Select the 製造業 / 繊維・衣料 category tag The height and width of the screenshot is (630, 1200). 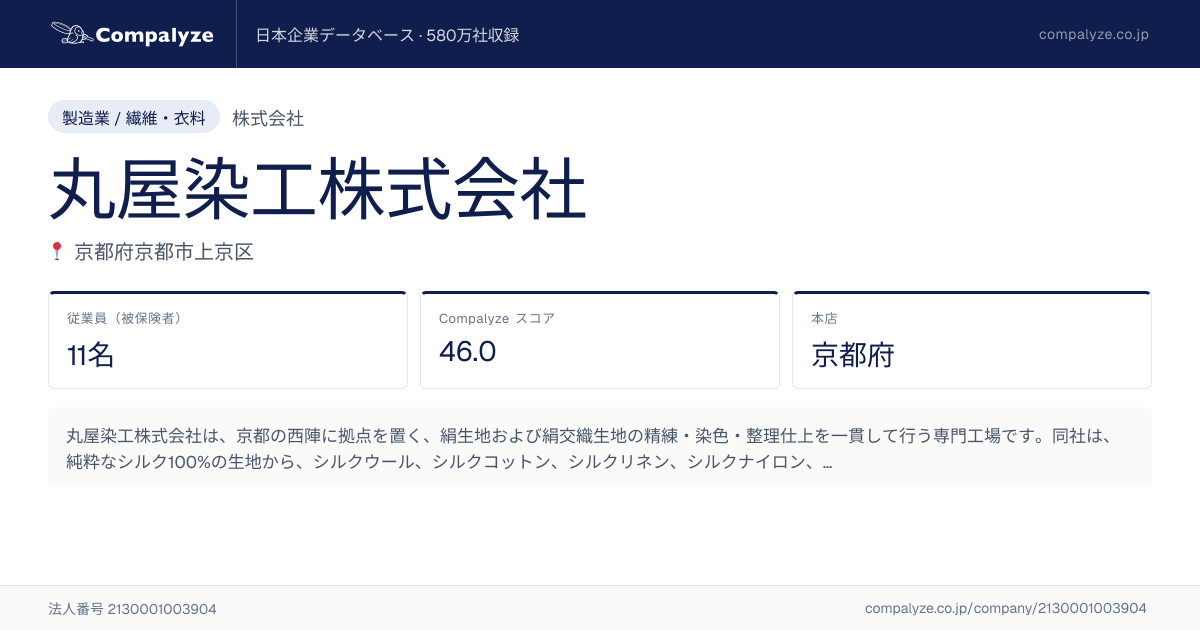pos(134,117)
